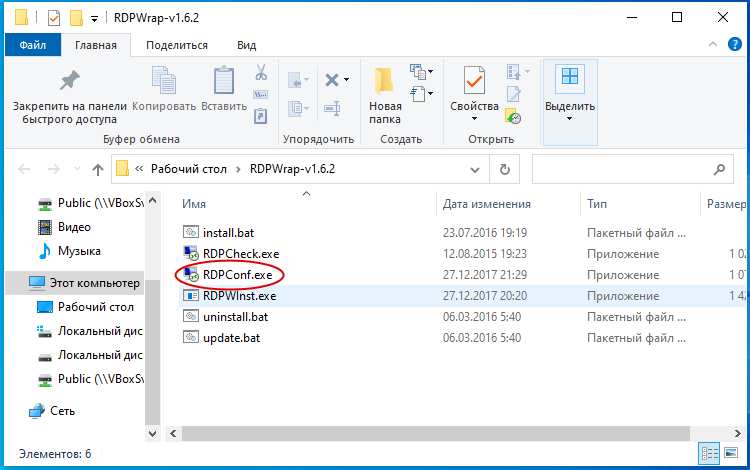Click navigation pane scroll down arrow
This screenshot has width=750, height=470.
coord(153,434)
